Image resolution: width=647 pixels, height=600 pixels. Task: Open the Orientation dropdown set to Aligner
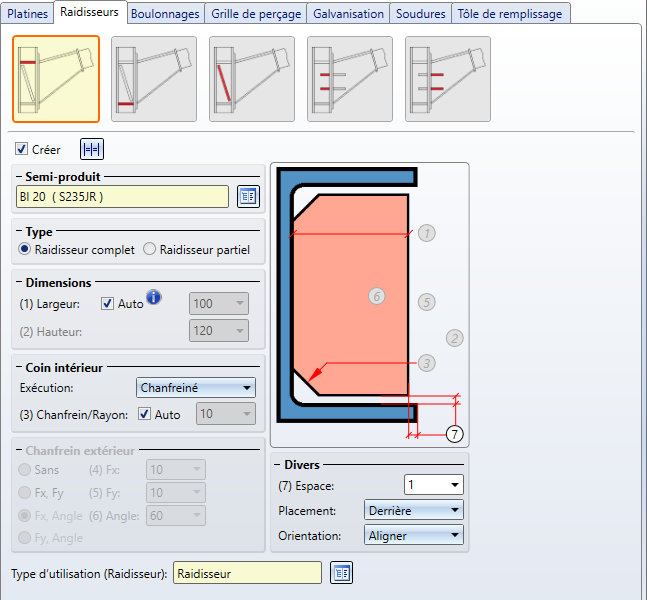(x=414, y=535)
